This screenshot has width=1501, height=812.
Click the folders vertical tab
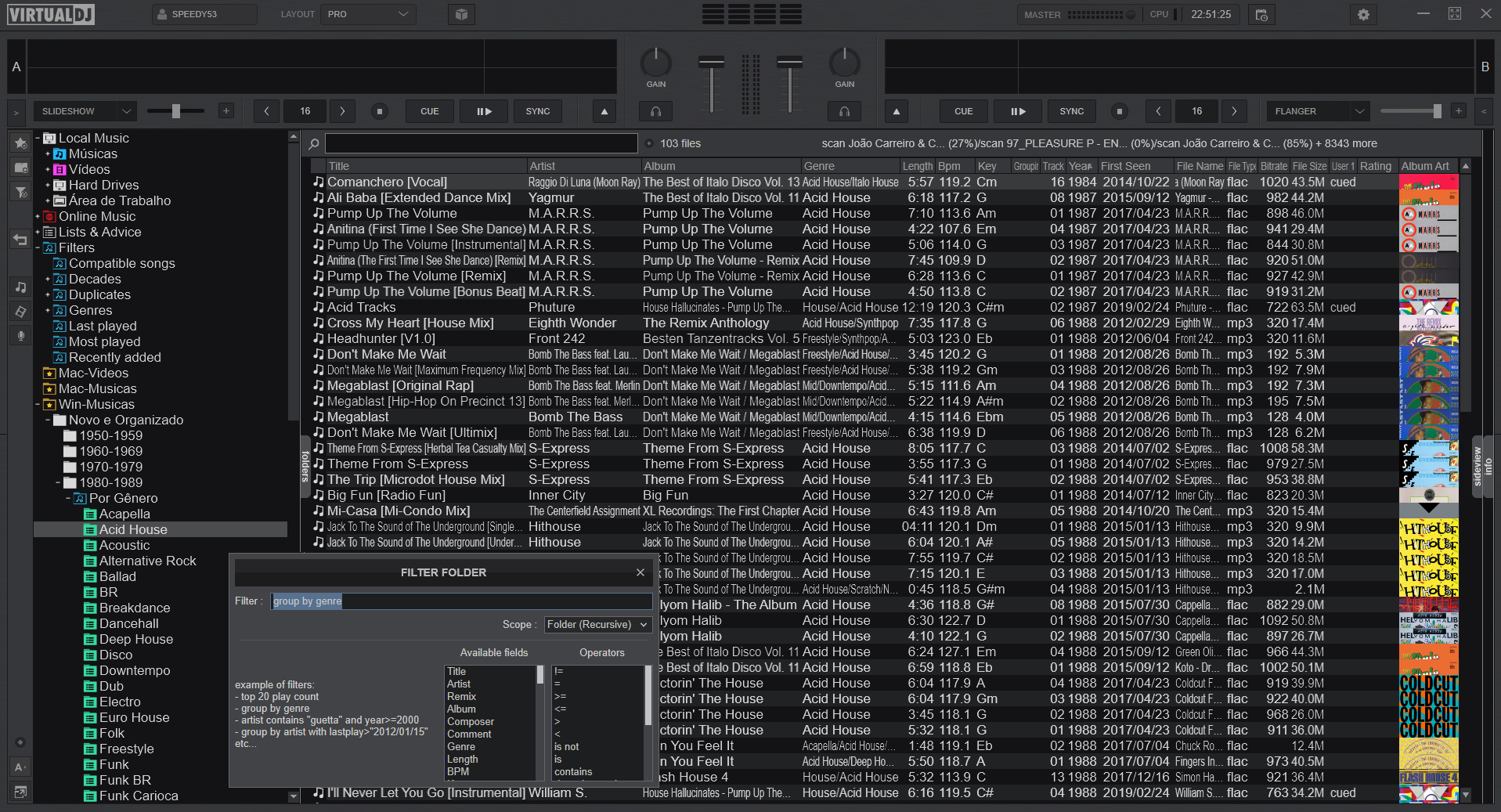[305, 467]
